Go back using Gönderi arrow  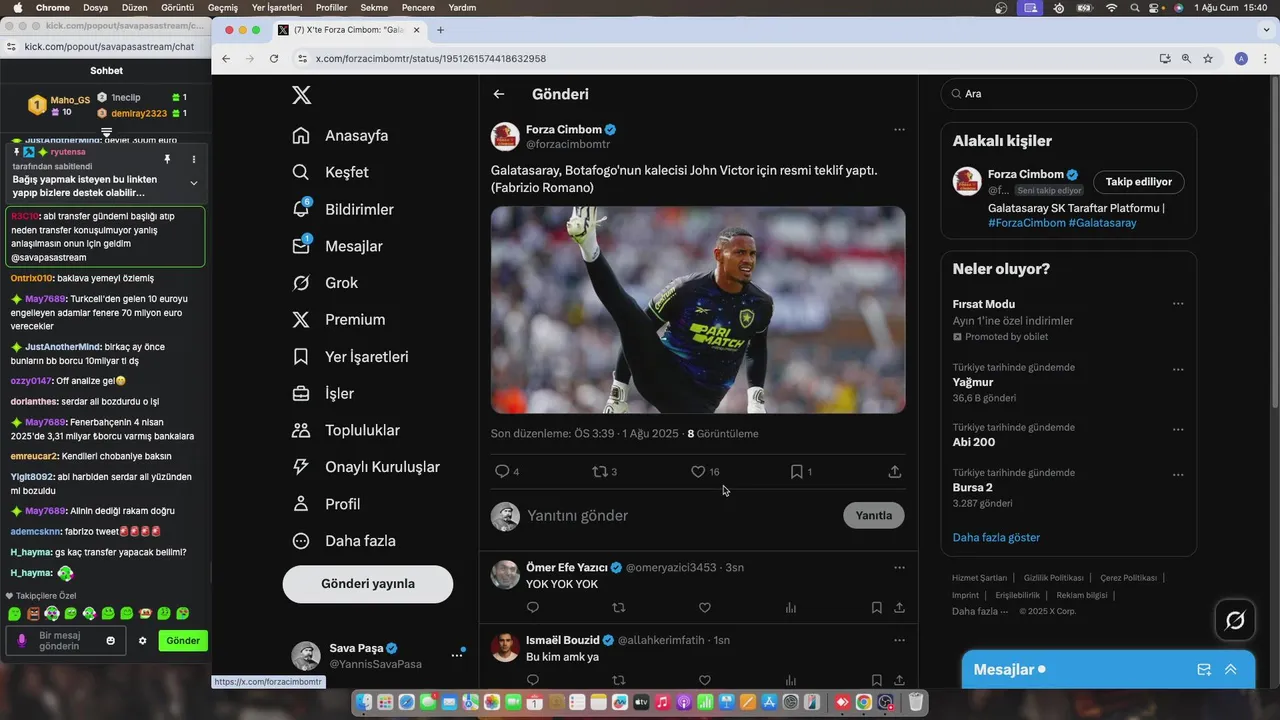(499, 94)
